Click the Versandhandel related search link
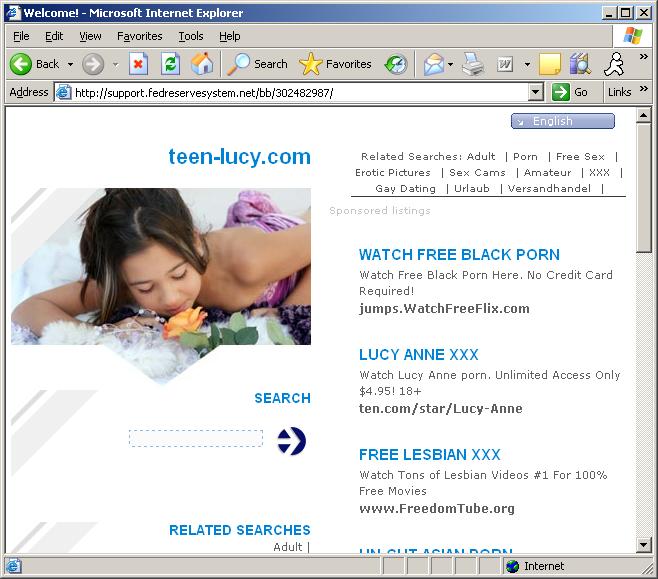 click(x=549, y=189)
